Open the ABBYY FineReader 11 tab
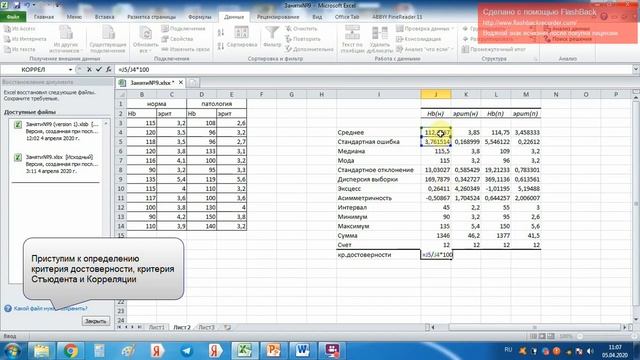This screenshot has width=640, height=360. [x=397, y=17]
